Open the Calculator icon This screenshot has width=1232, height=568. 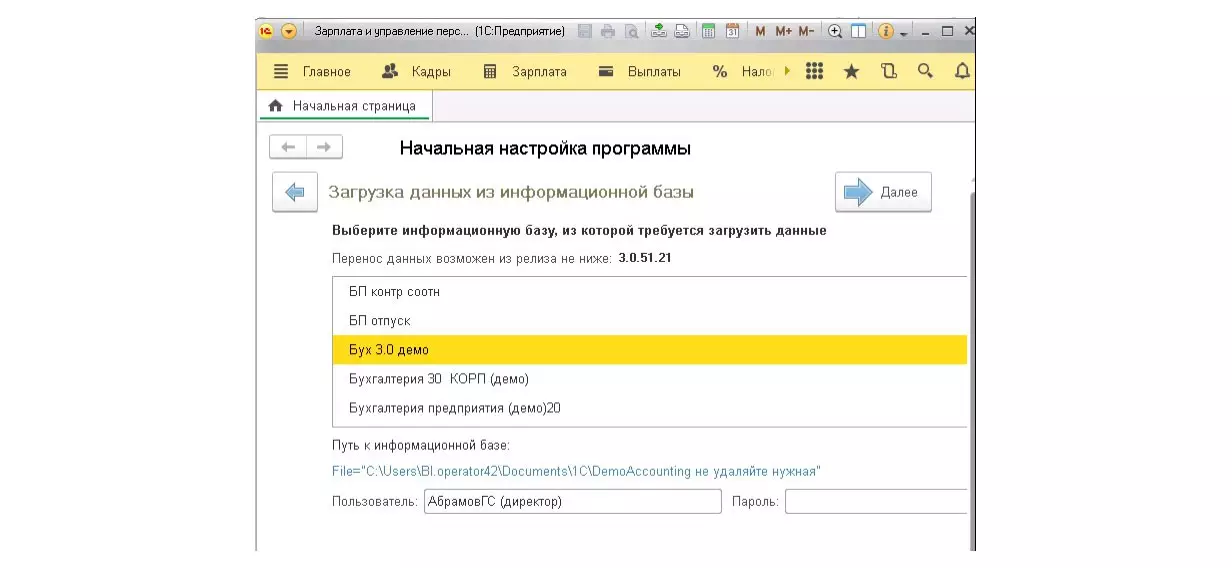(x=708, y=31)
